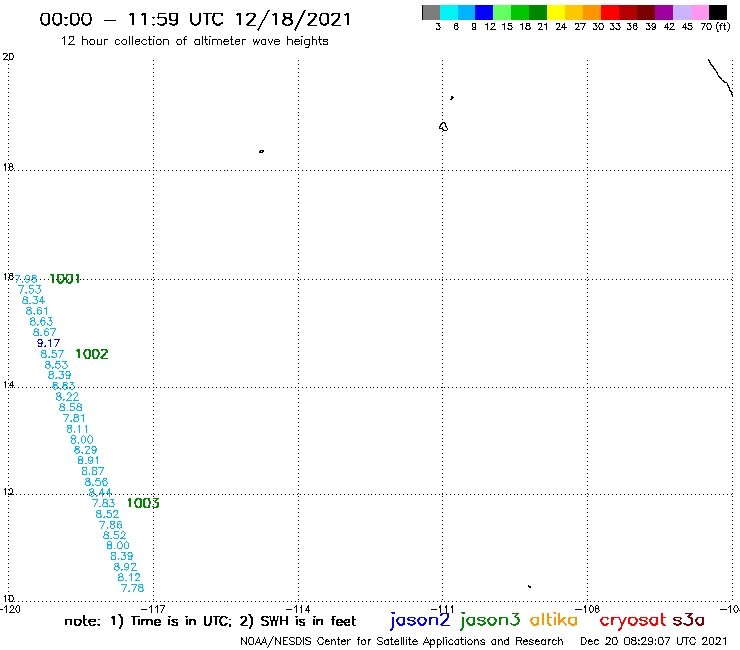Click the lavender swatch in the color scale

click(681, 12)
